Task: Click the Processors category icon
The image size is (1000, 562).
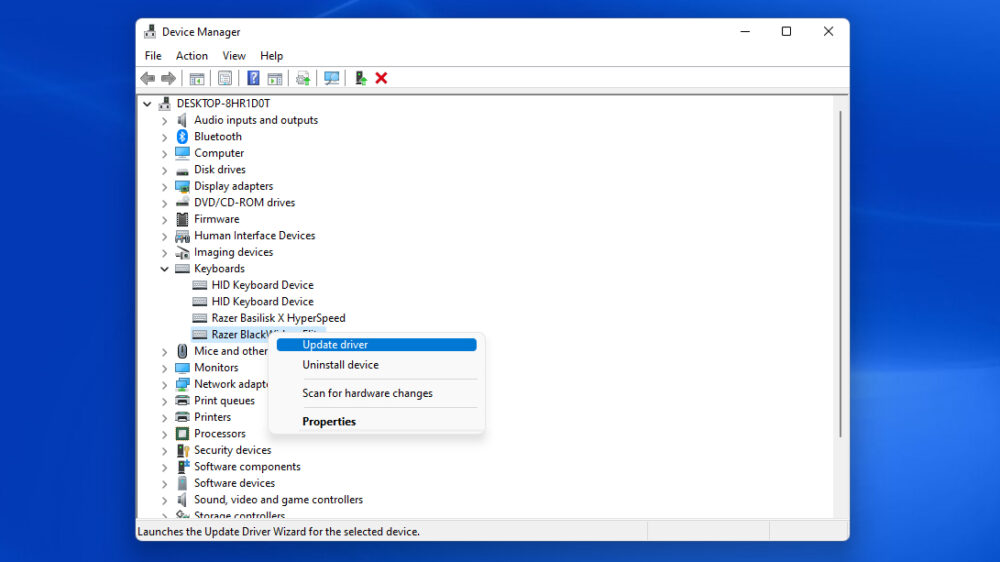Action: tap(182, 434)
